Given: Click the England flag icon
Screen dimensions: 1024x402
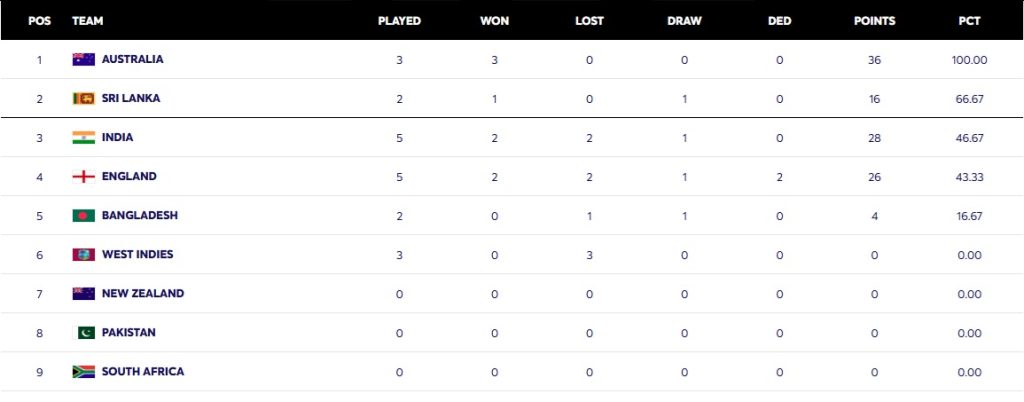Looking at the screenshot, I should (84, 177).
